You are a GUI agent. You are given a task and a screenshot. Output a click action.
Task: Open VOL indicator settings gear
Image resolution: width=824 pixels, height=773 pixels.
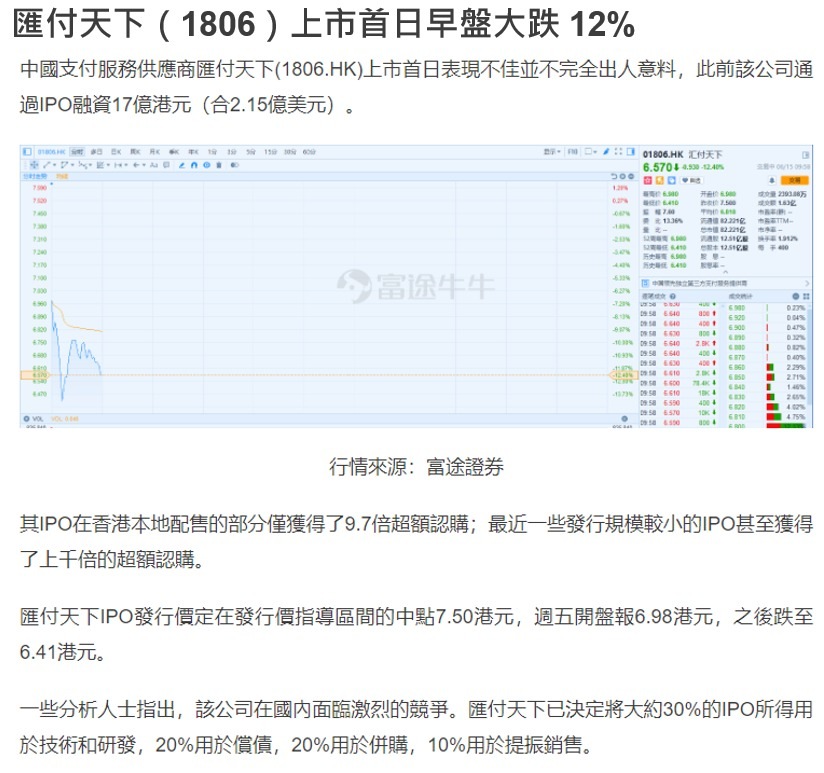tap(26, 419)
